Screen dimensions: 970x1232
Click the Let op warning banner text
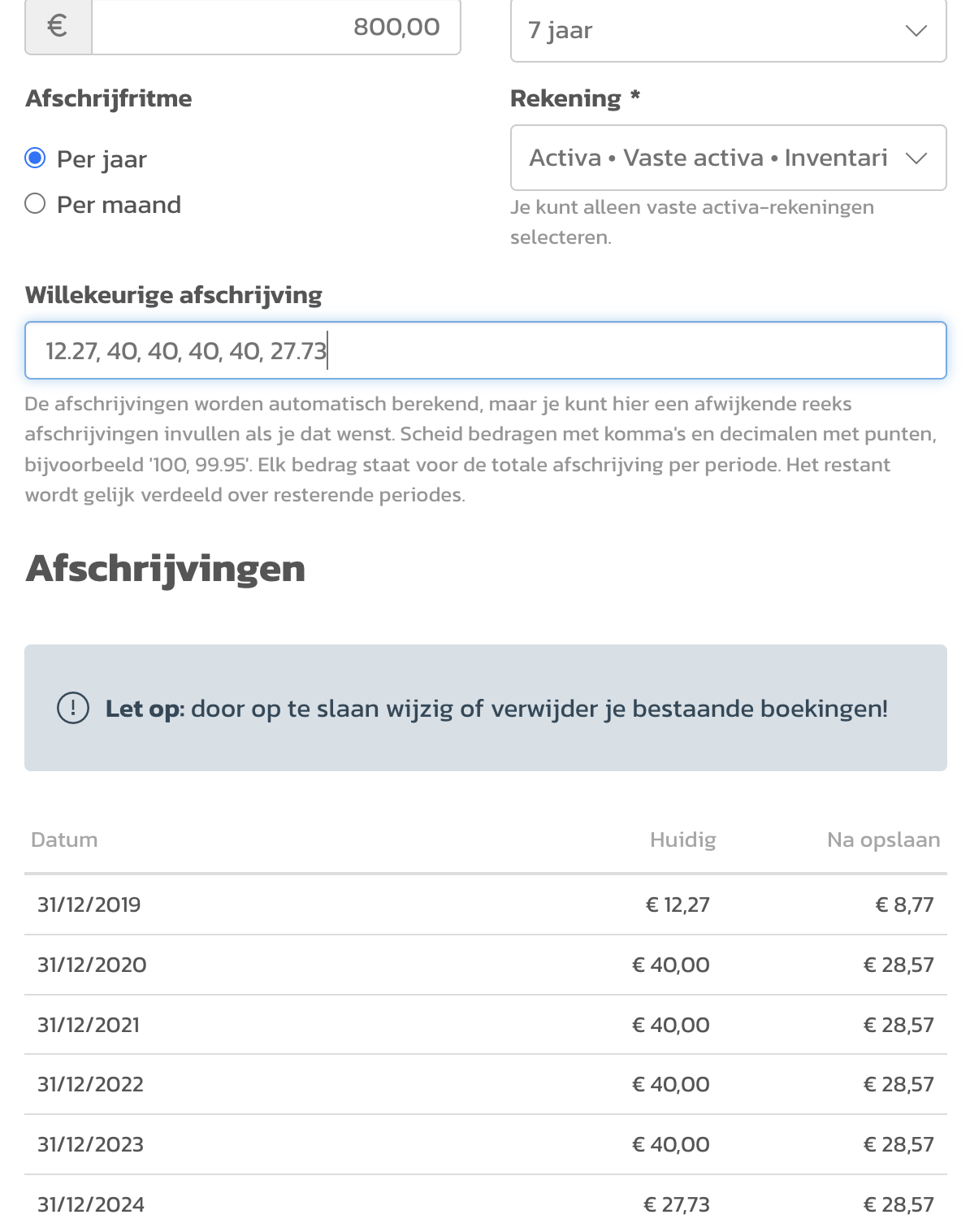click(496, 709)
